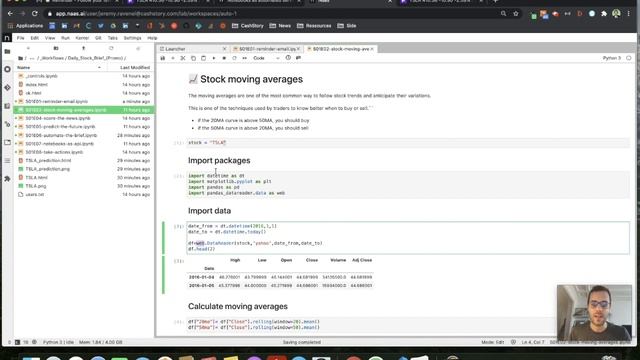640x360 pixels.
Task: Cut the selected cell with the scissors icon
Action: coord(183,58)
